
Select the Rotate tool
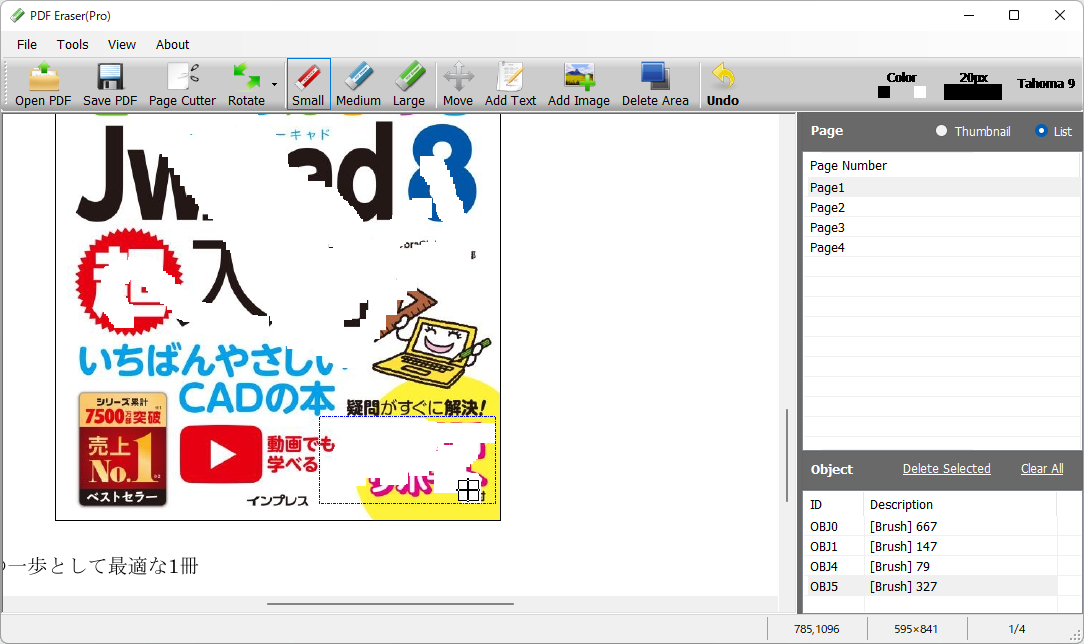tap(246, 84)
